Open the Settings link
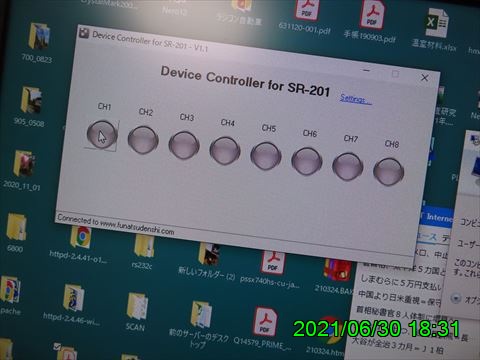The image size is (480, 360). point(355,99)
